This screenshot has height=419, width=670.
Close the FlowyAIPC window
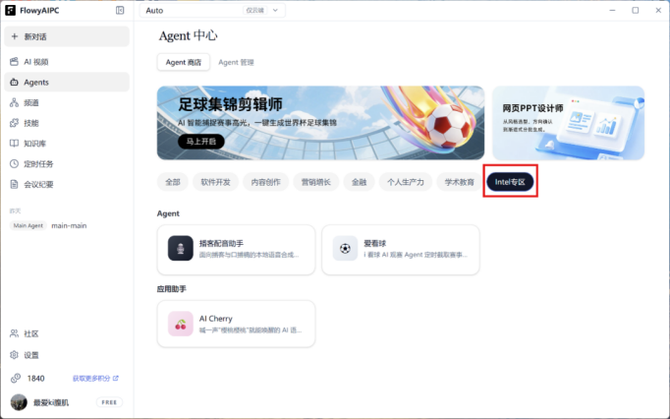(x=658, y=10)
